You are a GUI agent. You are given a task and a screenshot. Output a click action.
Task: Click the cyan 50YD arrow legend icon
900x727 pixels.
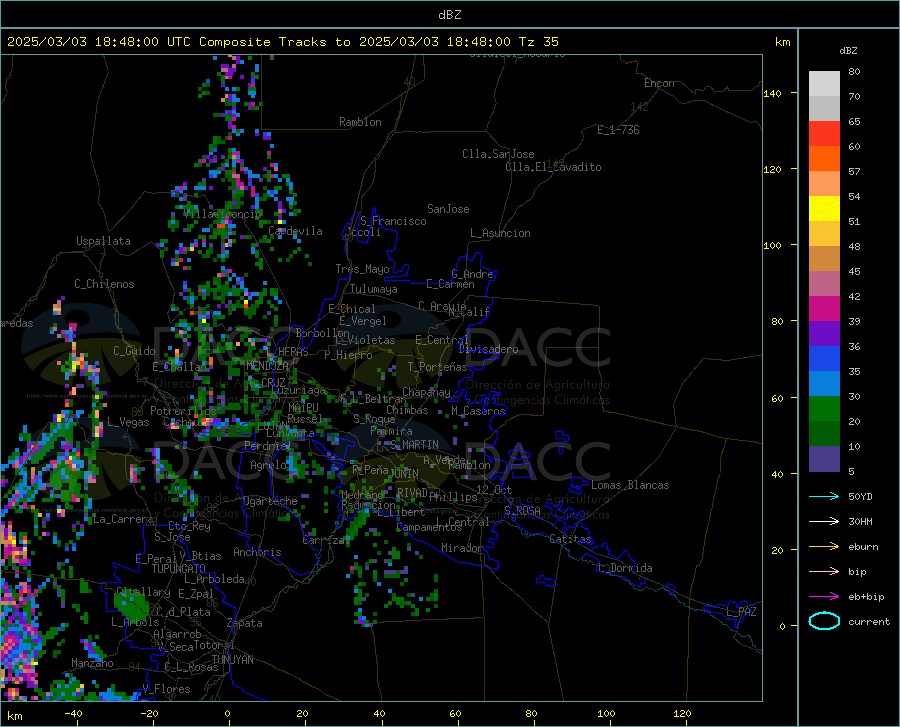(x=824, y=496)
